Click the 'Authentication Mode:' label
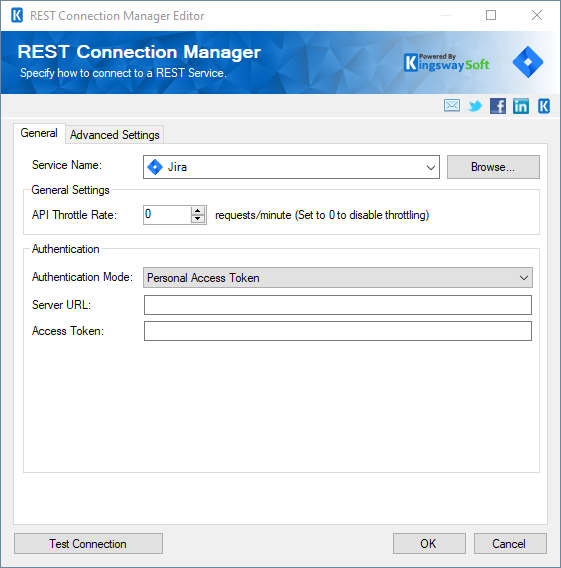 point(82,277)
